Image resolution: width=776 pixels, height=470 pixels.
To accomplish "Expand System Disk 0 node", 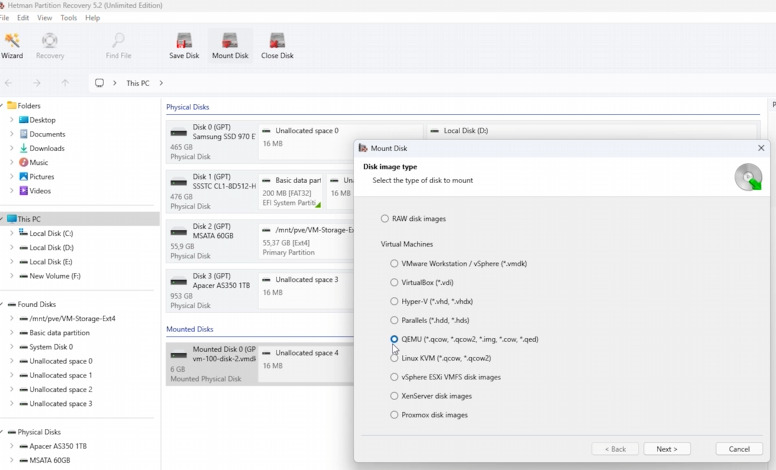I will coord(11,347).
